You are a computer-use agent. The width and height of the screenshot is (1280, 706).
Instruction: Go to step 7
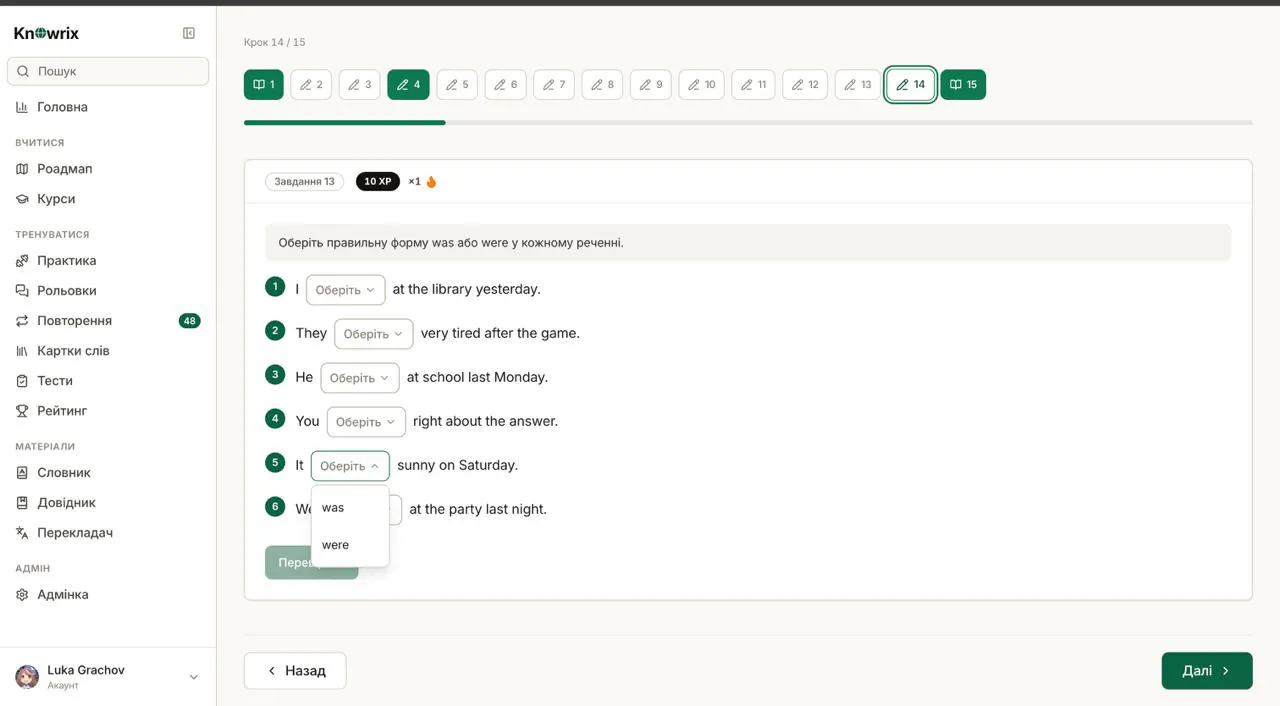(554, 85)
